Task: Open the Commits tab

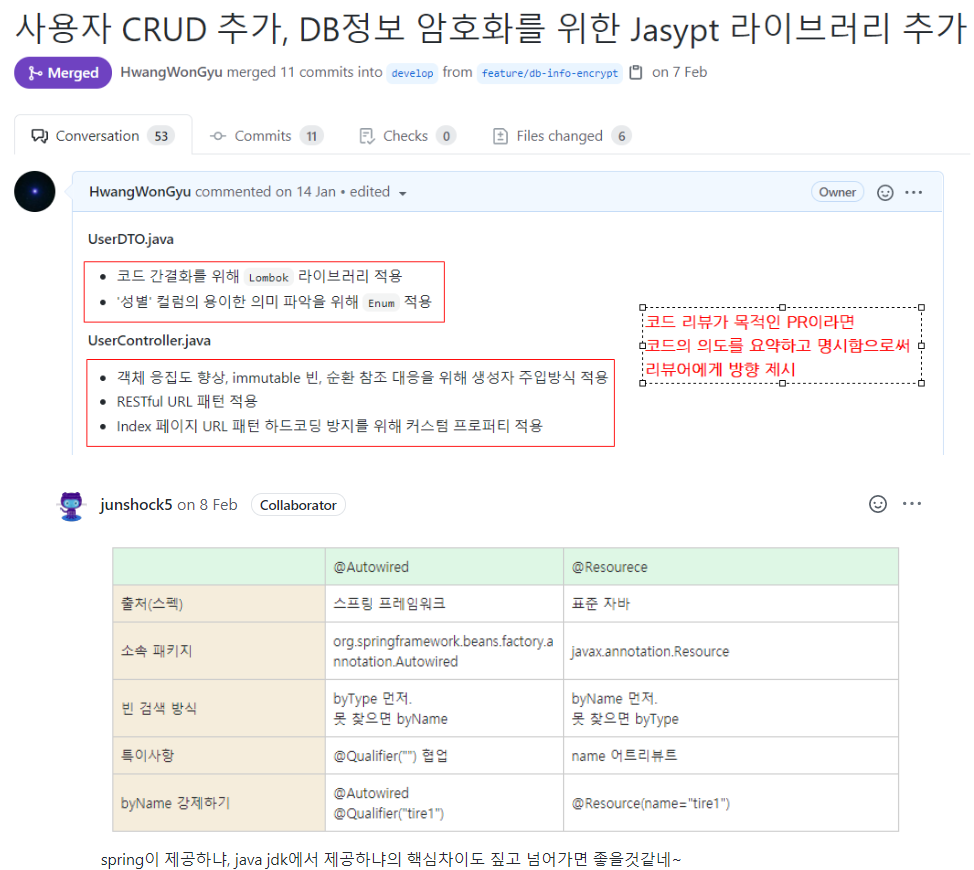Action: point(265,136)
